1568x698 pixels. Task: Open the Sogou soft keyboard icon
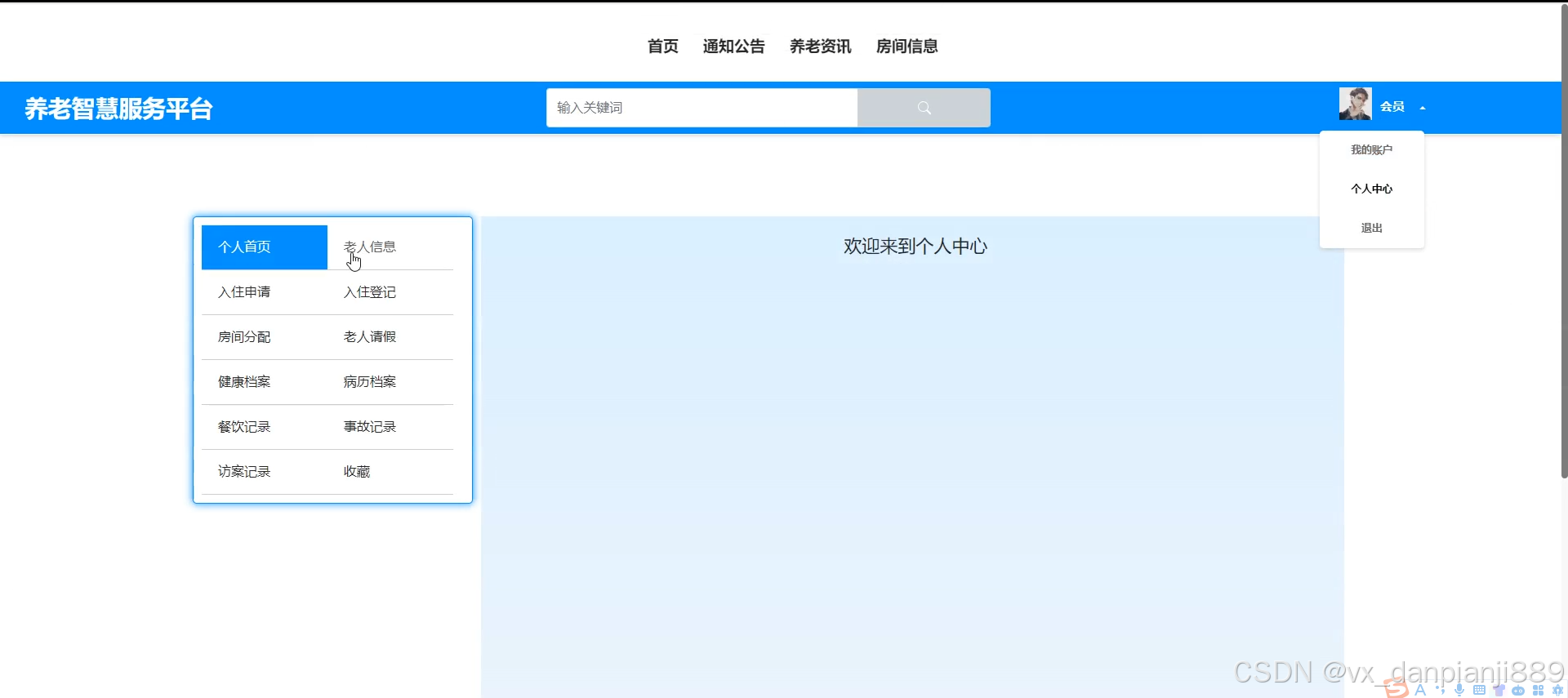[x=1479, y=690]
